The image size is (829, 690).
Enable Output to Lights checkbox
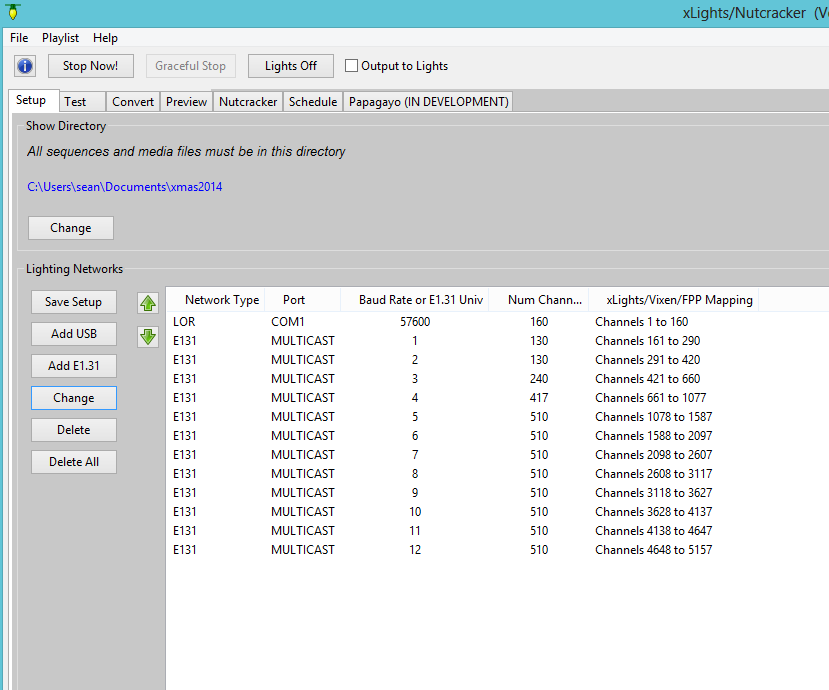coord(351,66)
